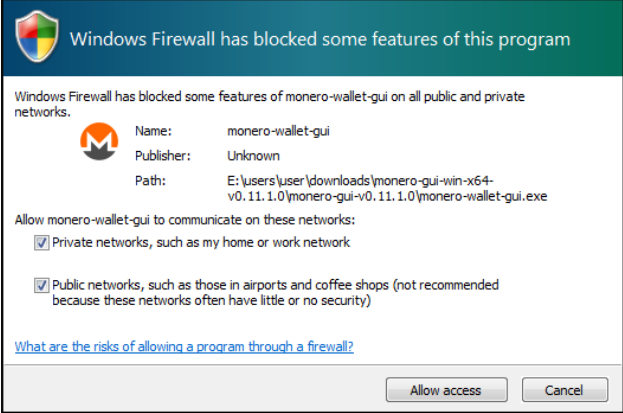Click the Unknown publisher value
The width and height of the screenshot is (623, 413).
[253, 155]
